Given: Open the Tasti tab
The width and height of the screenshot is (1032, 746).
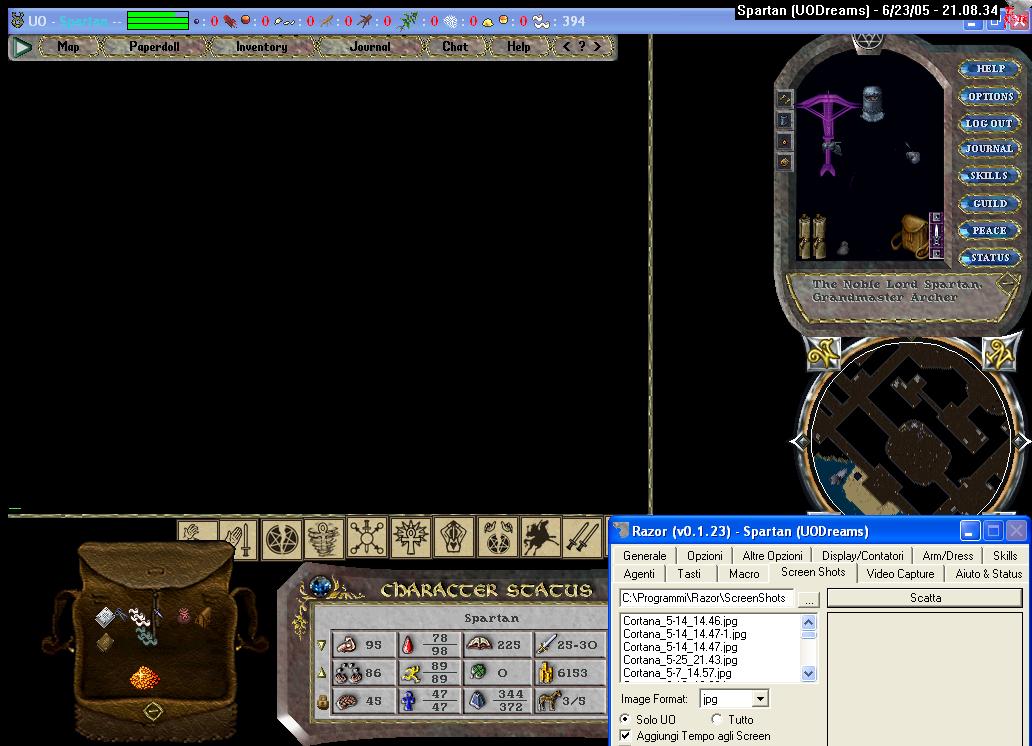Looking at the screenshot, I should tap(689, 574).
